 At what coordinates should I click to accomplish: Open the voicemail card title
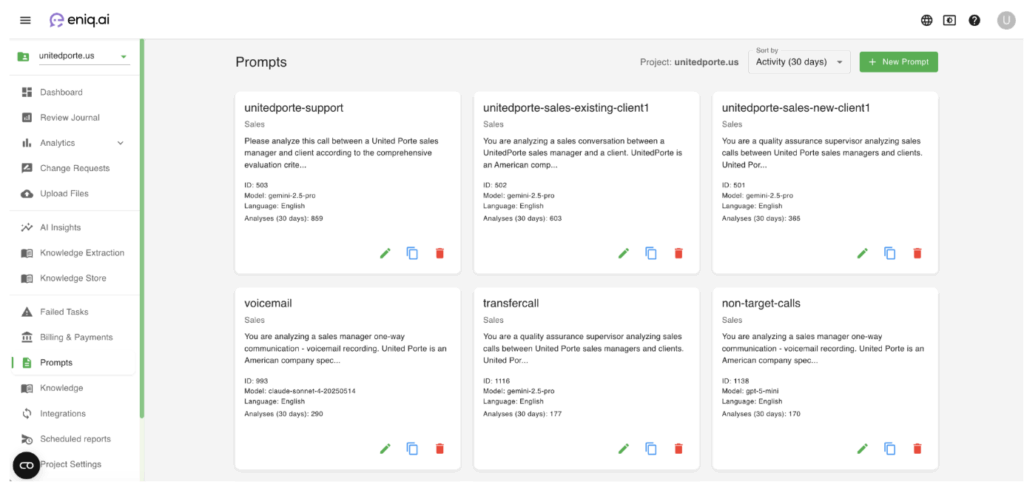tap(268, 304)
